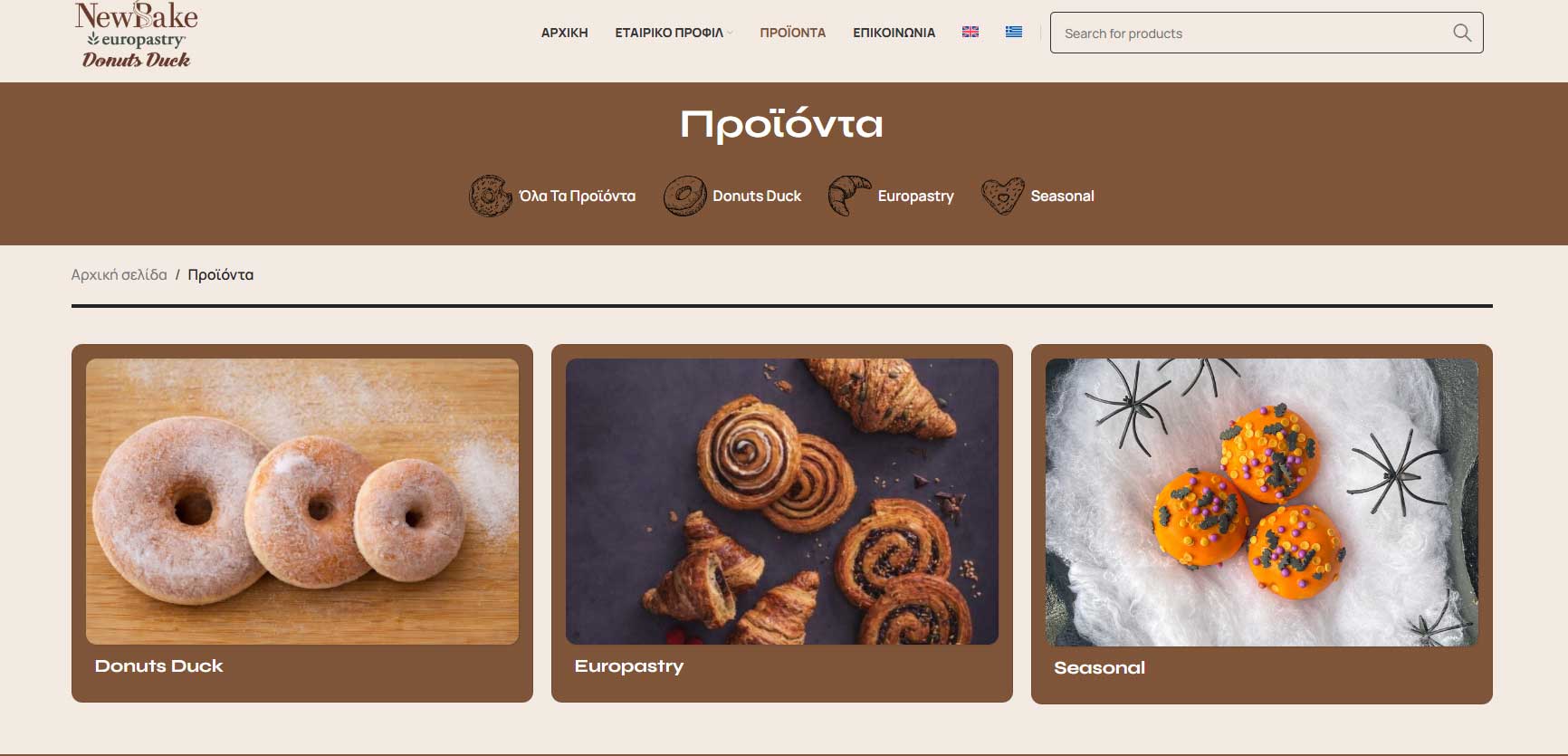Switch language with the UK flag icon

(970, 32)
